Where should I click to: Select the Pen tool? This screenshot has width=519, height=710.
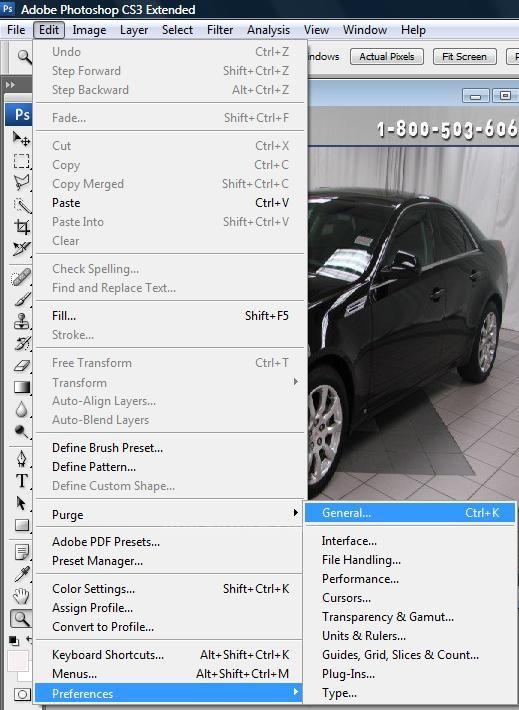point(21,459)
